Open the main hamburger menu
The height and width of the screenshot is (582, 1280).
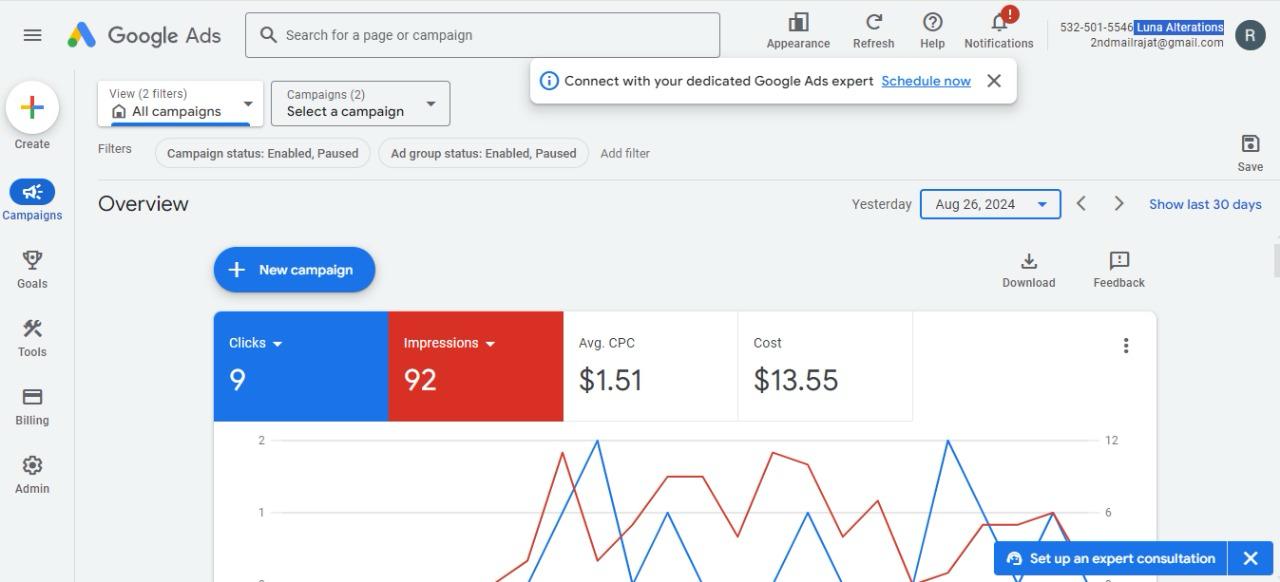tap(32, 35)
